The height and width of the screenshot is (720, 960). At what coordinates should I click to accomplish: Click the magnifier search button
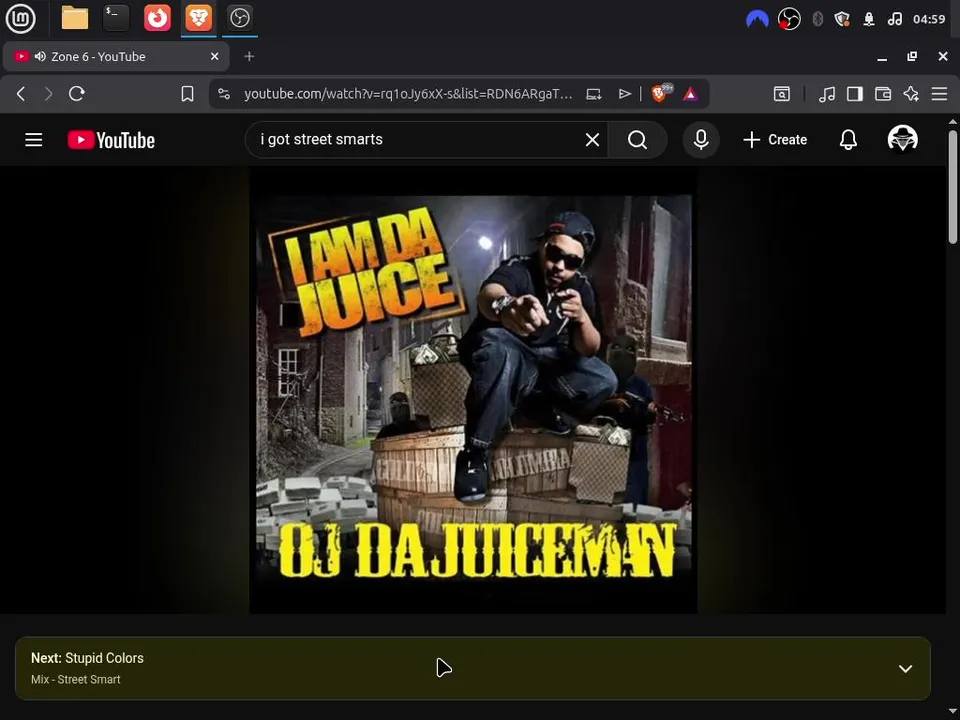[637, 140]
